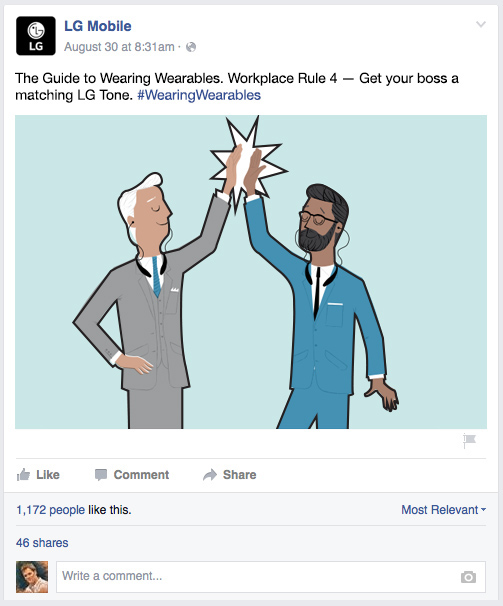This screenshot has width=503, height=606.
Task: Click the user avatar beside comment box
Action: click(x=32, y=577)
